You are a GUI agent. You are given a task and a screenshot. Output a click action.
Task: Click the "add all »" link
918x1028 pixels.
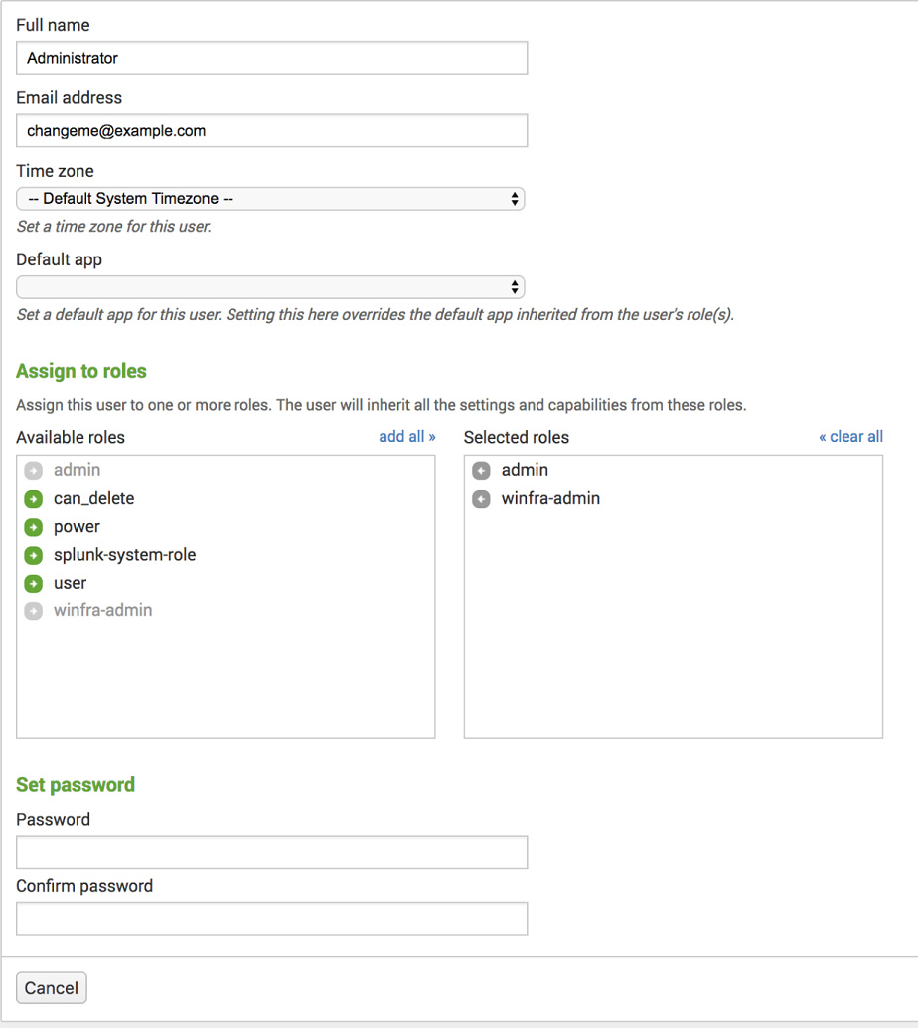coord(407,437)
